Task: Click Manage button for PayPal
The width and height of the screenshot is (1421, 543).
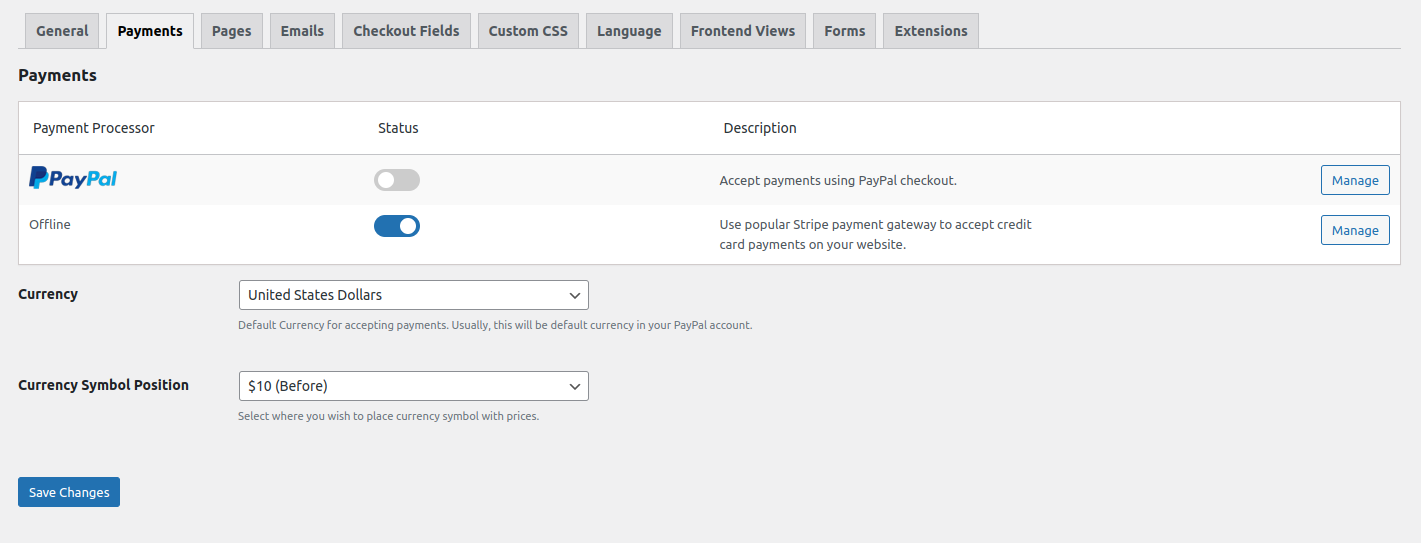Action: (x=1355, y=180)
